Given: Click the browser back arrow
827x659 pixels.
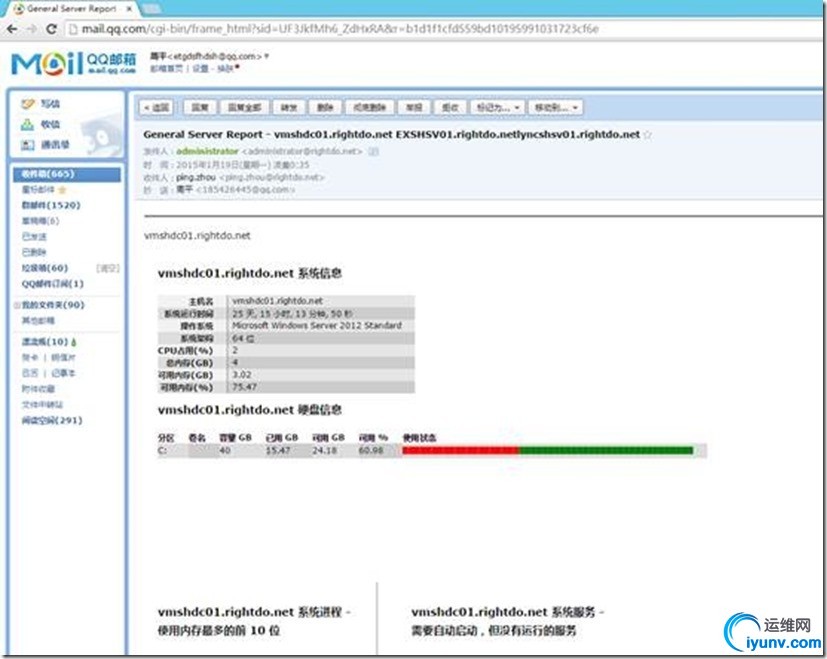Looking at the screenshot, I should (13, 29).
